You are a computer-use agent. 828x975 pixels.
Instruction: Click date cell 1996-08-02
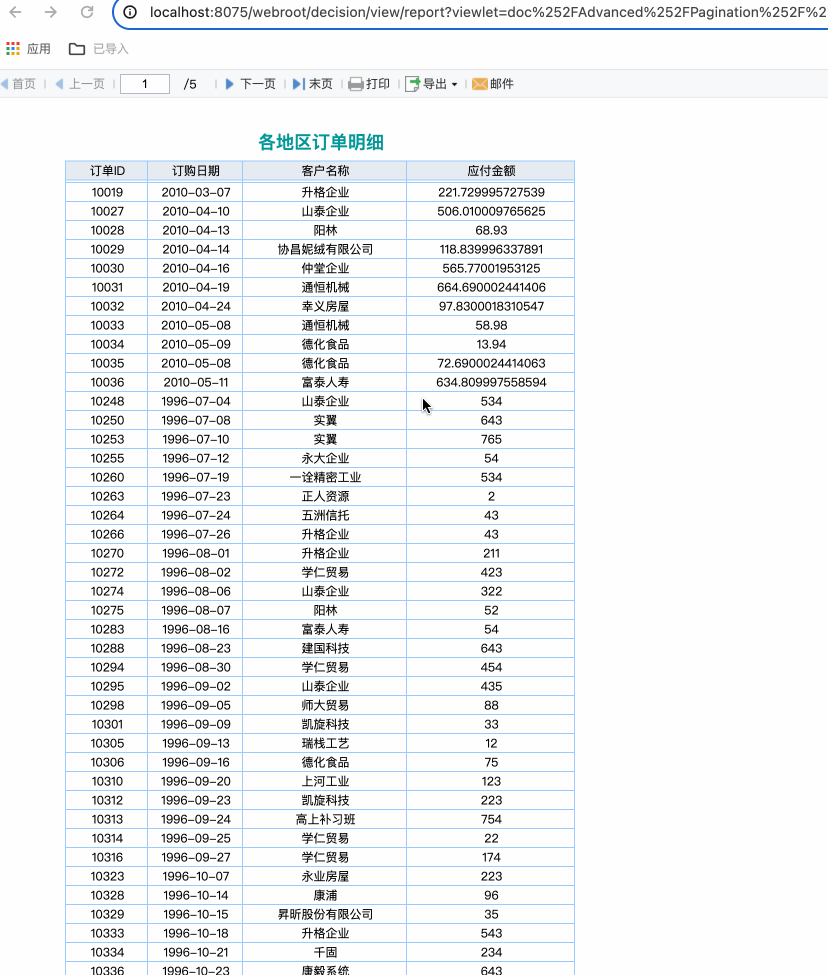(195, 572)
